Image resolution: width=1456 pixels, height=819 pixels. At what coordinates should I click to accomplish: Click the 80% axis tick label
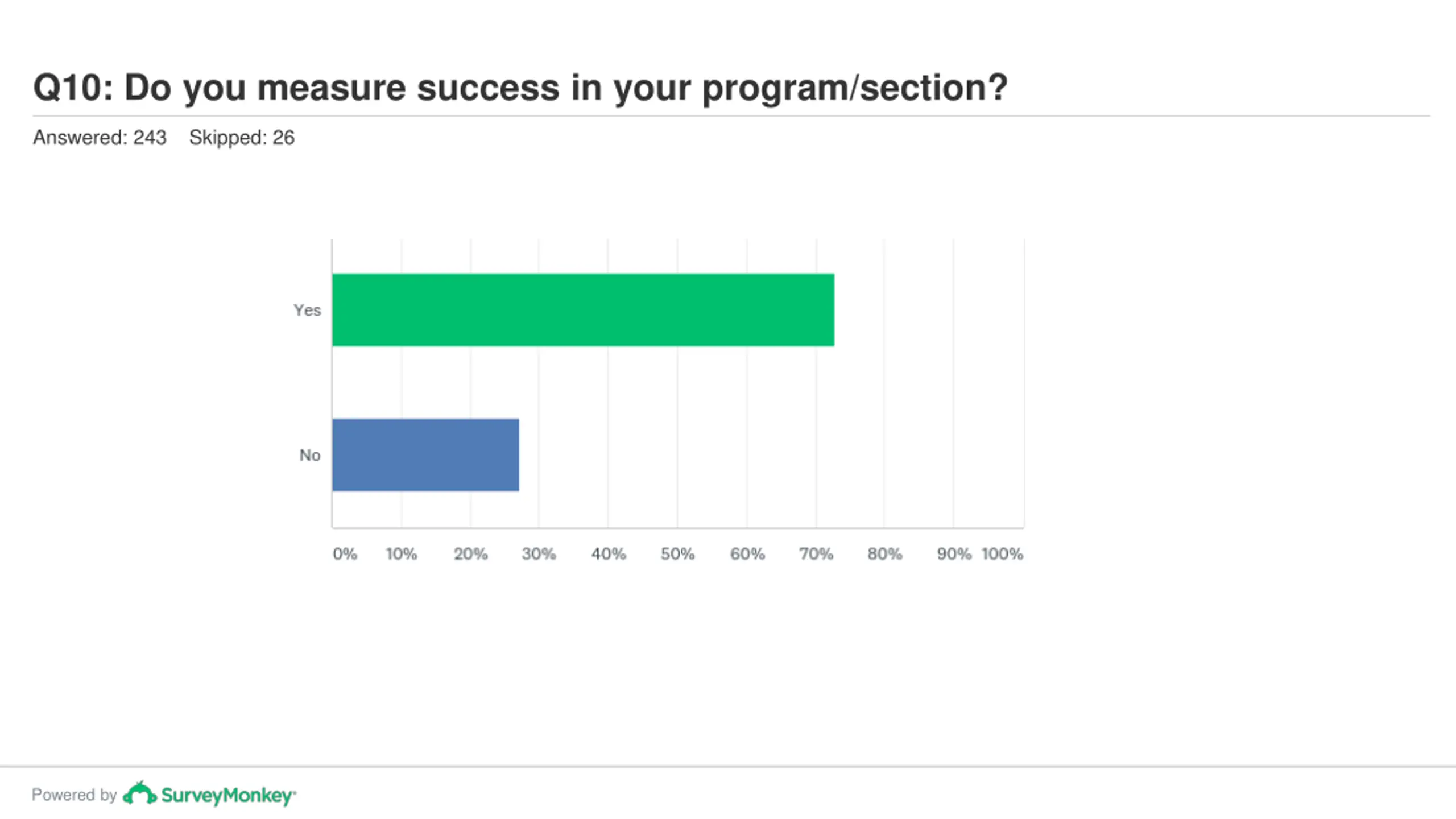pos(885,553)
